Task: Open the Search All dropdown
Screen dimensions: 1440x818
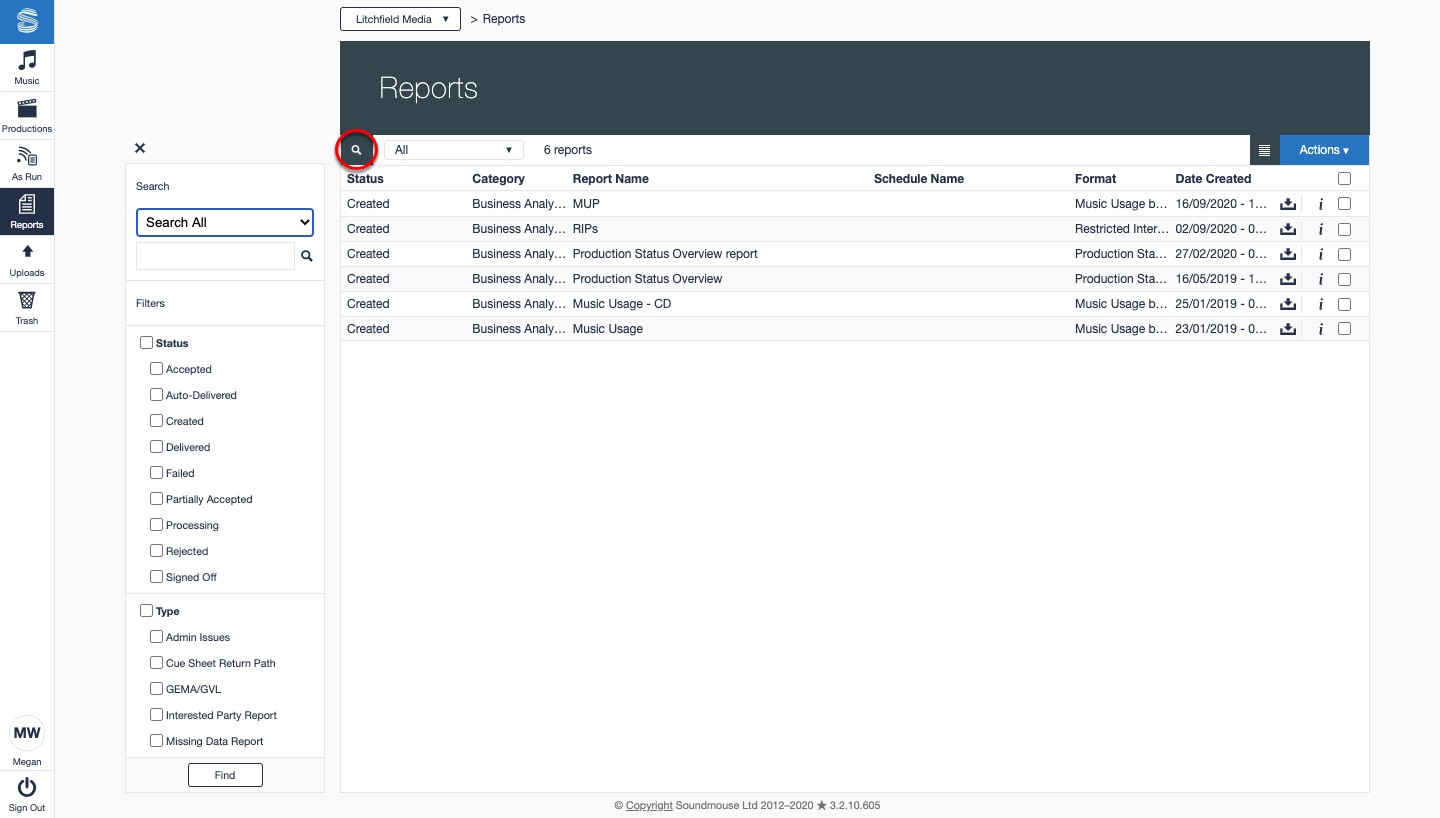Action: [225, 222]
